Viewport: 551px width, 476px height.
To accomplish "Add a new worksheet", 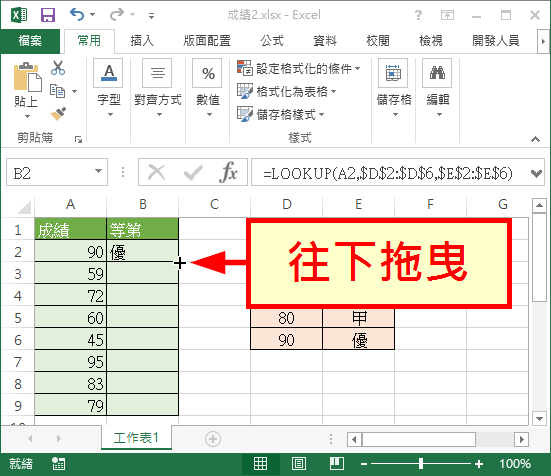I will click(213, 438).
